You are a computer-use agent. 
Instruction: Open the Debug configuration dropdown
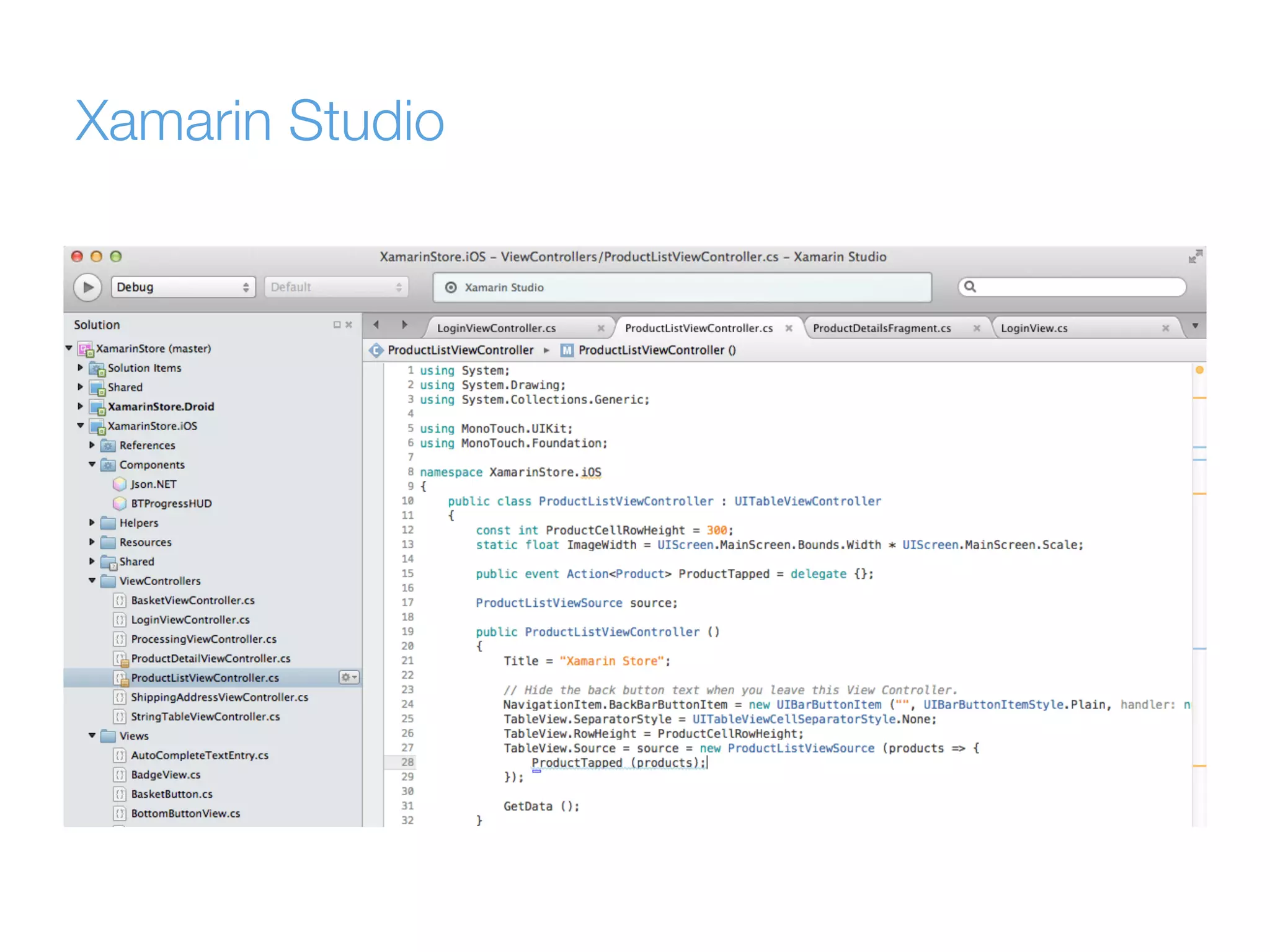click(x=183, y=287)
